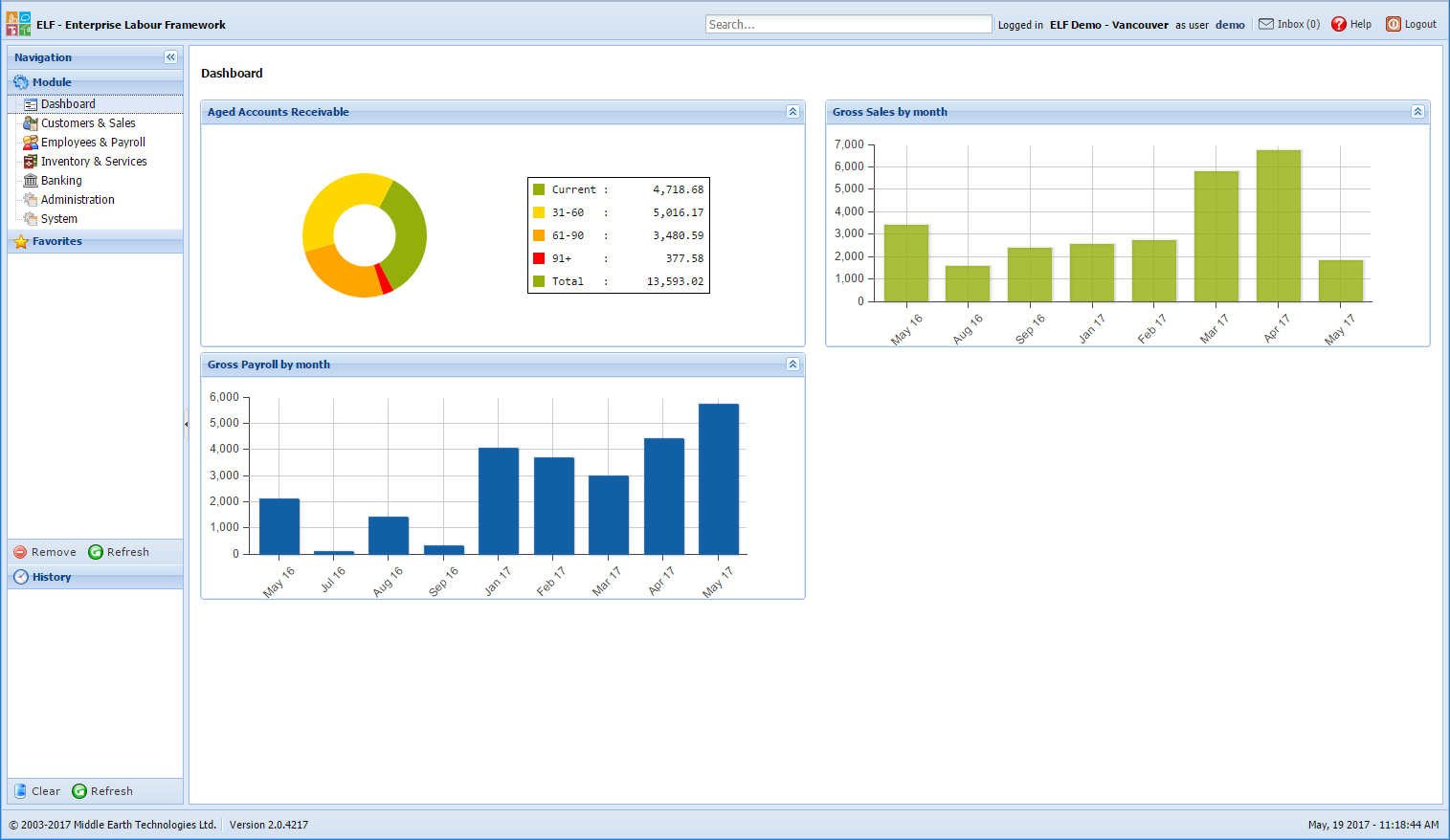This screenshot has height=840, width=1450.
Task: Open the Customers & Sales module
Action: (87, 122)
